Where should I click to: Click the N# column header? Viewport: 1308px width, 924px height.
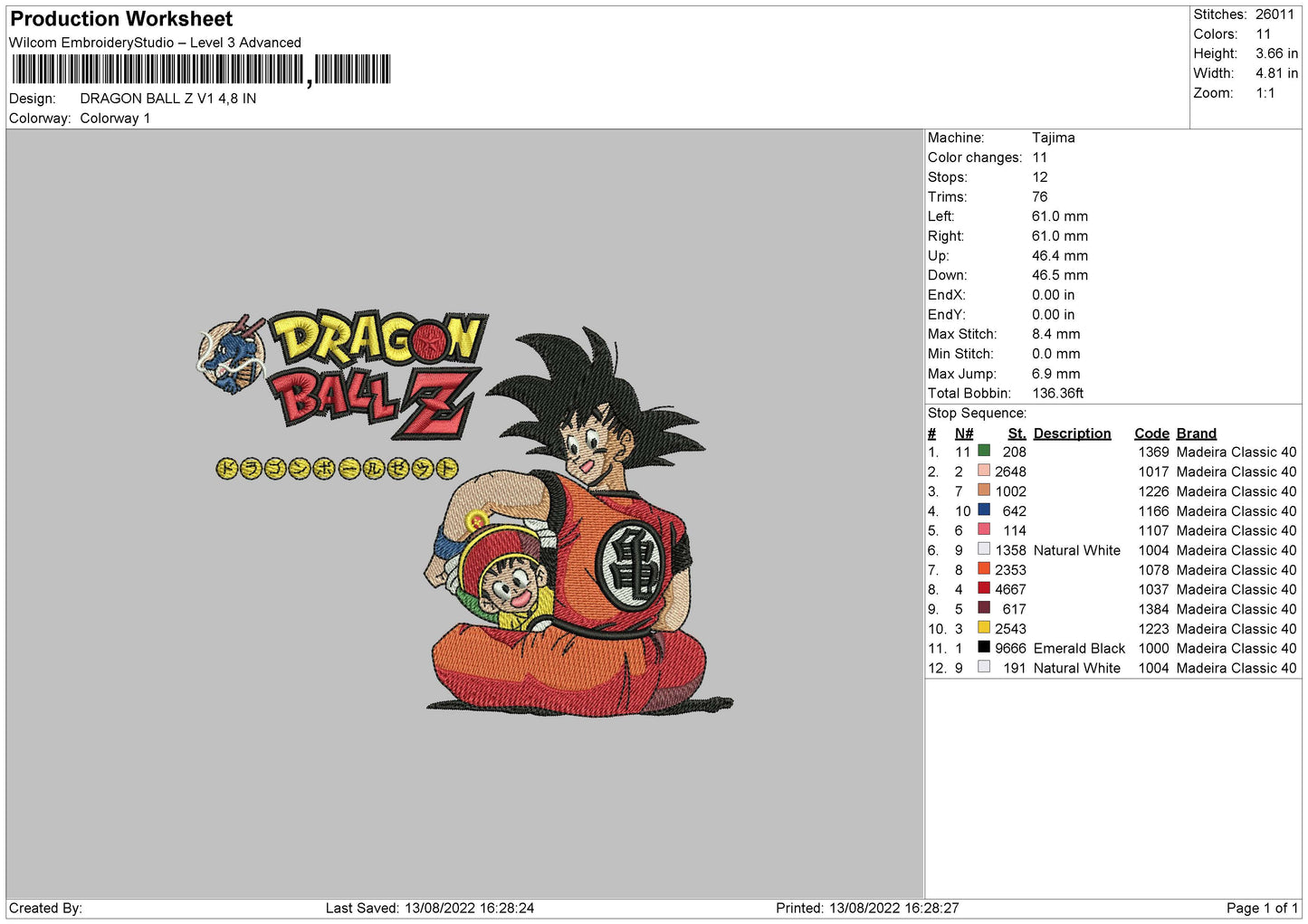tap(964, 433)
